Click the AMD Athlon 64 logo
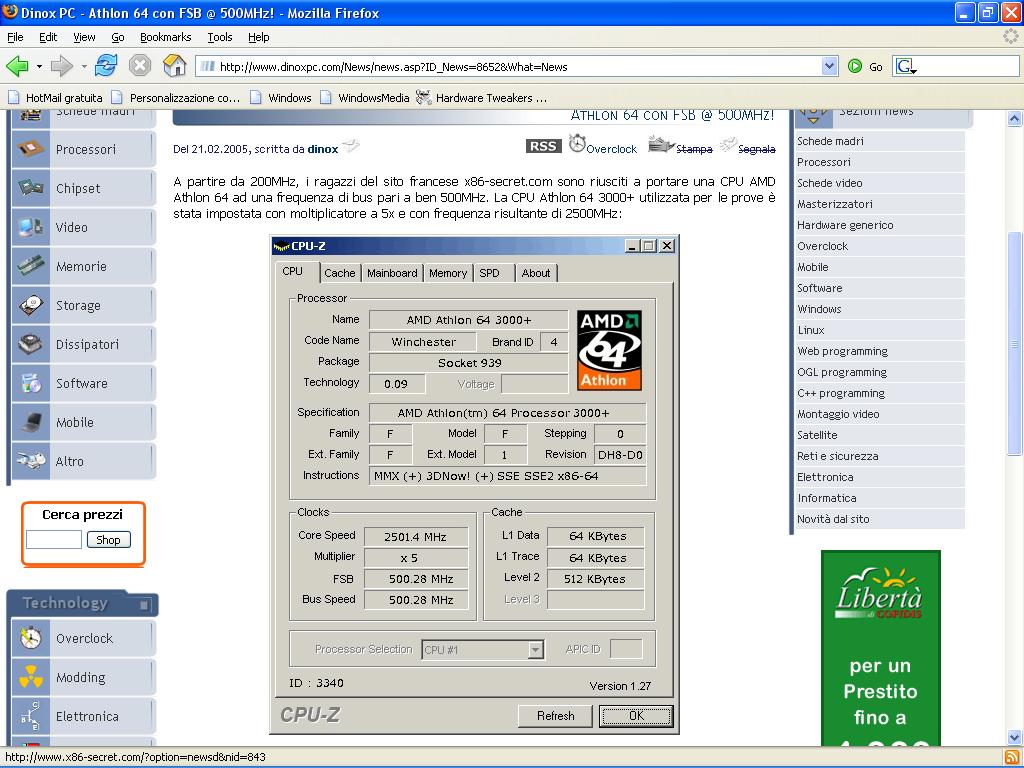Viewport: 1024px width, 768px height. [609, 350]
